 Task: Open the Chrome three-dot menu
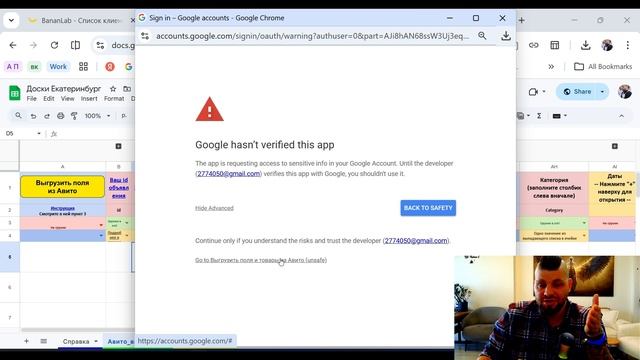[x=628, y=45]
